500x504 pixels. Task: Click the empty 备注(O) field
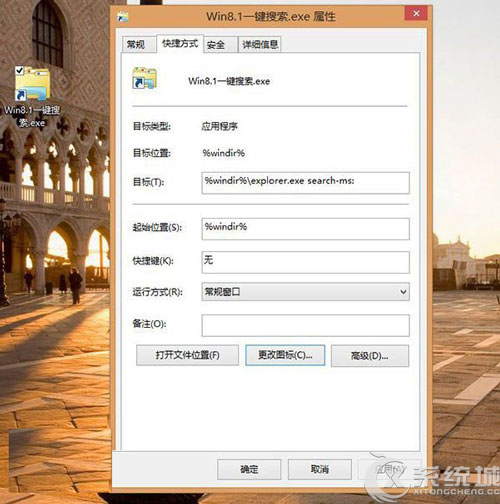coord(305,325)
